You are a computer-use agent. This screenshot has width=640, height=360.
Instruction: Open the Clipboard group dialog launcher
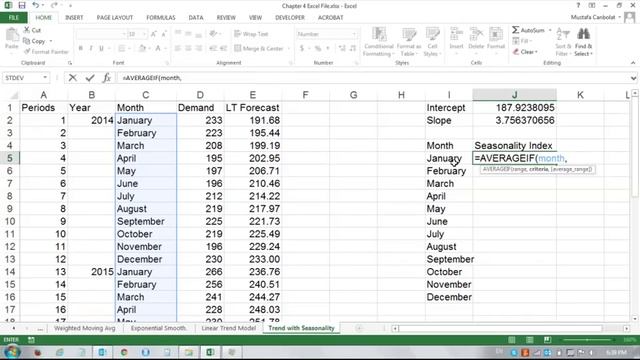tap(70, 63)
